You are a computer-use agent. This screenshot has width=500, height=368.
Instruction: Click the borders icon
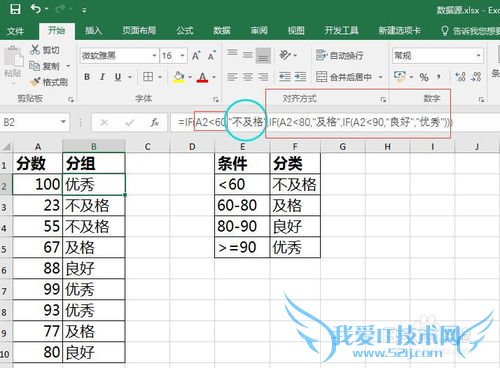[x=148, y=77]
